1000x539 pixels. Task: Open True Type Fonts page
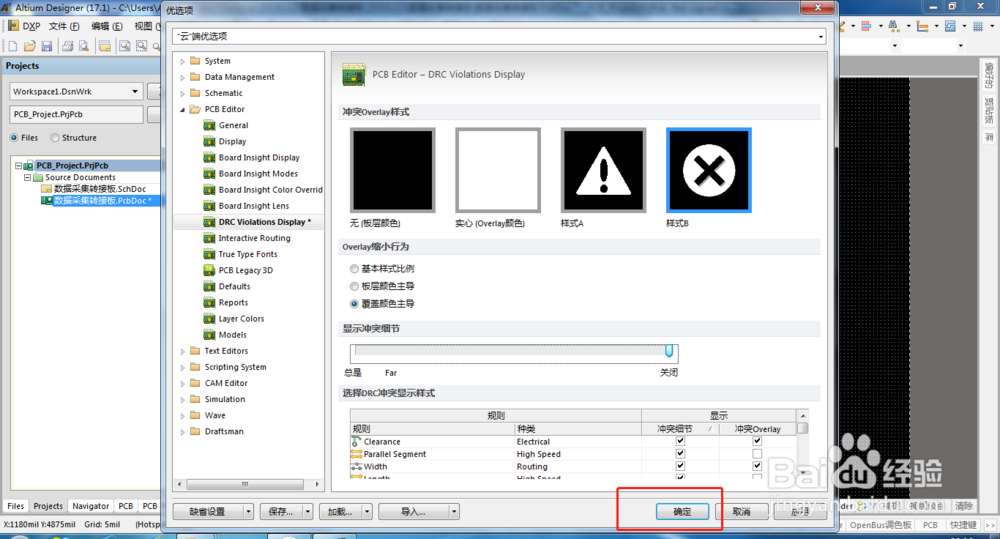click(248, 254)
